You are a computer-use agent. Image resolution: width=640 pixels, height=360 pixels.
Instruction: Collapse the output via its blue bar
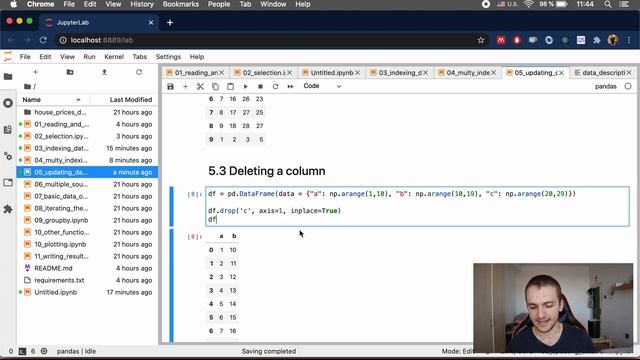pyautogui.click(x=172, y=286)
